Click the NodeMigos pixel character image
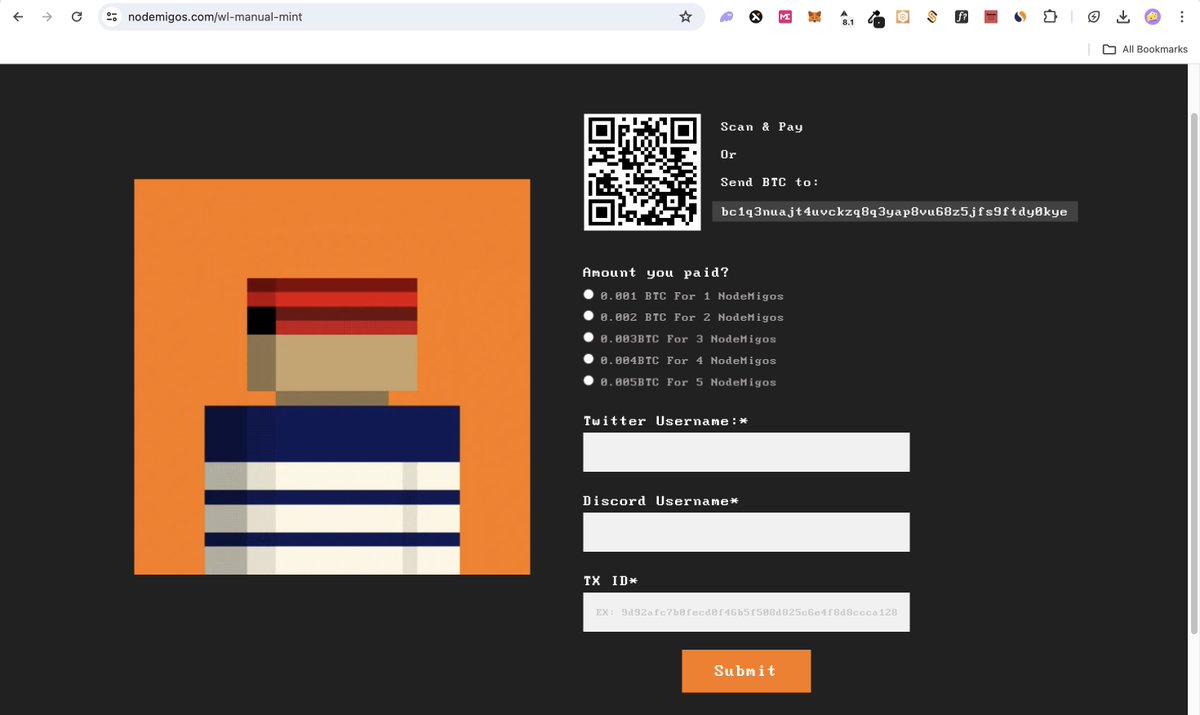Image resolution: width=1200 pixels, height=715 pixels. pyautogui.click(x=332, y=377)
